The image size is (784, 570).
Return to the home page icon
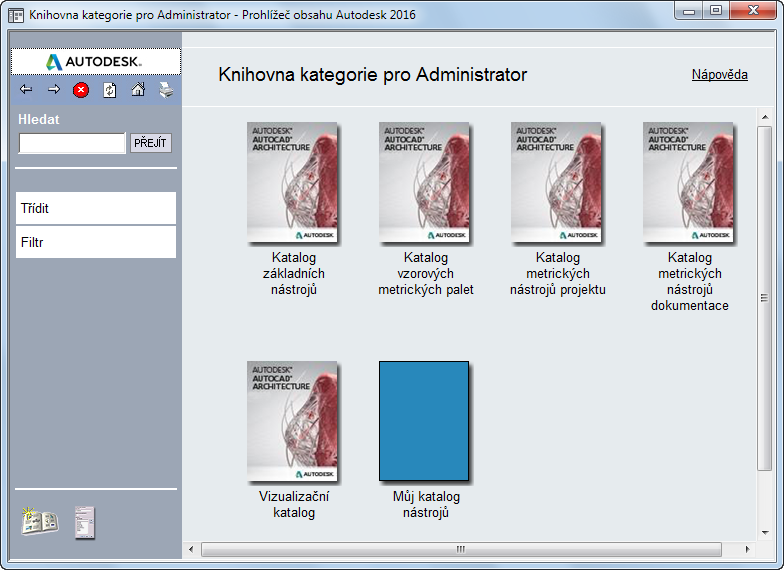[138, 90]
